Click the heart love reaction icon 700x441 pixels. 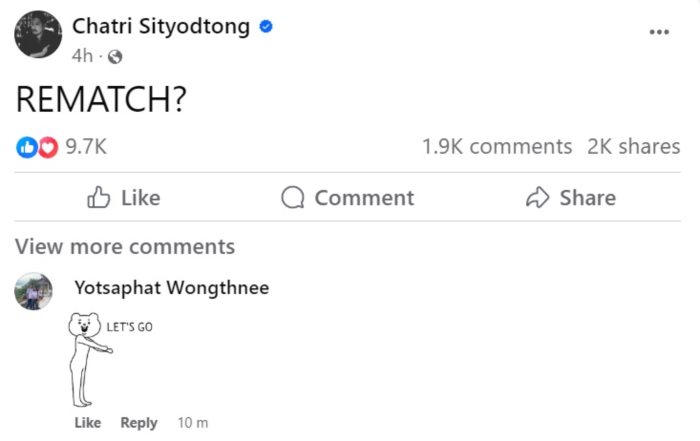(x=46, y=147)
